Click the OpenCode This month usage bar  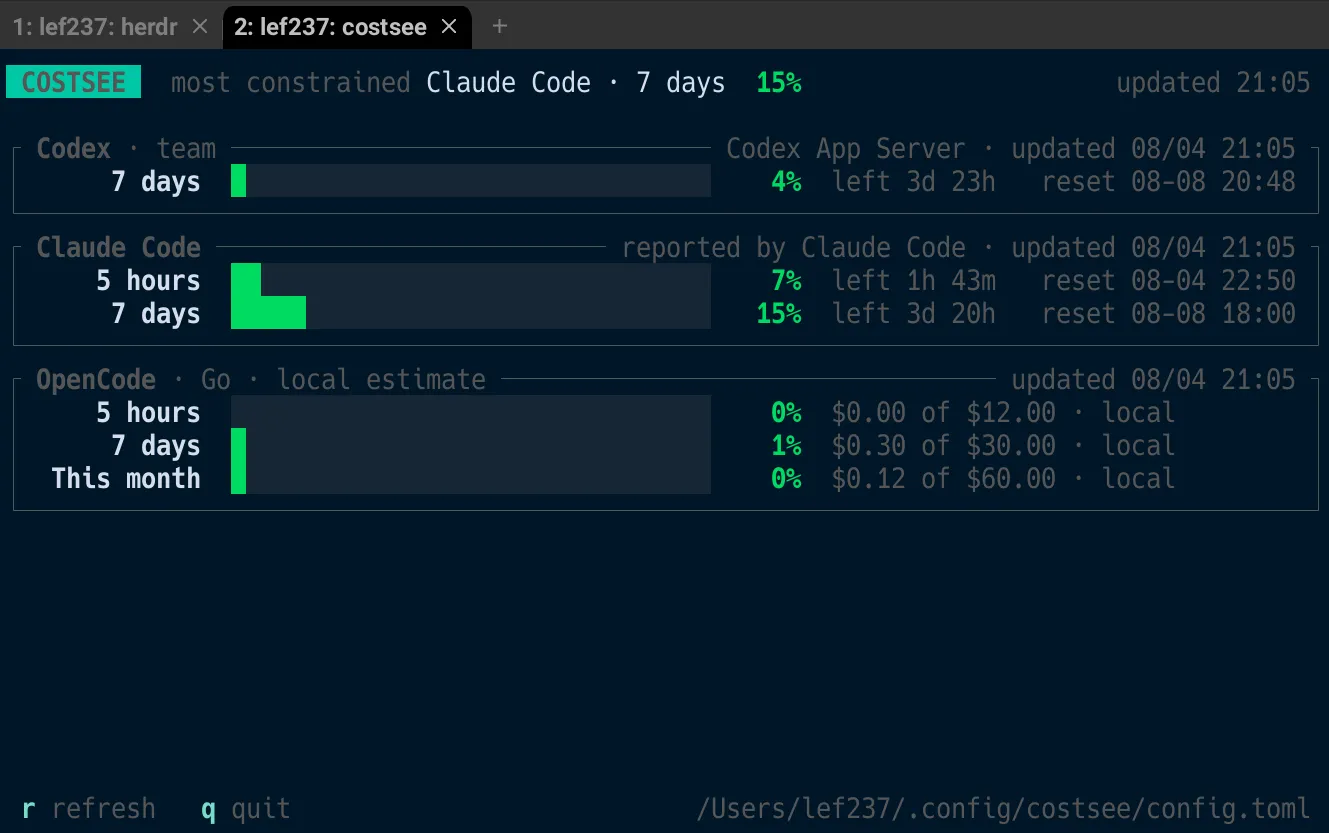(471, 478)
